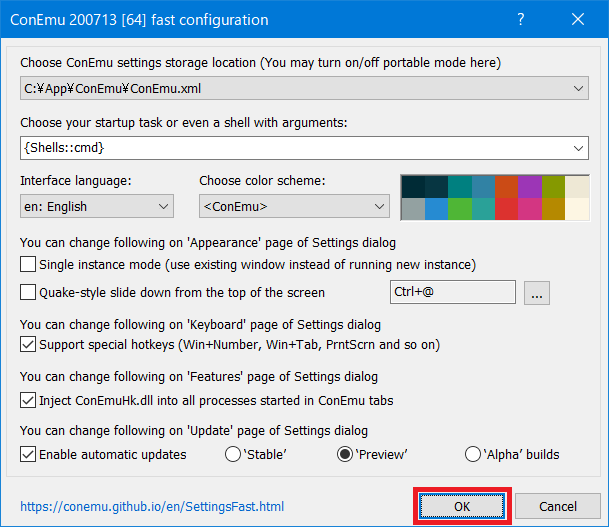The height and width of the screenshot is (527, 609).
Task: Enable Quake-style slide down checkbox
Action: pos(28,292)
